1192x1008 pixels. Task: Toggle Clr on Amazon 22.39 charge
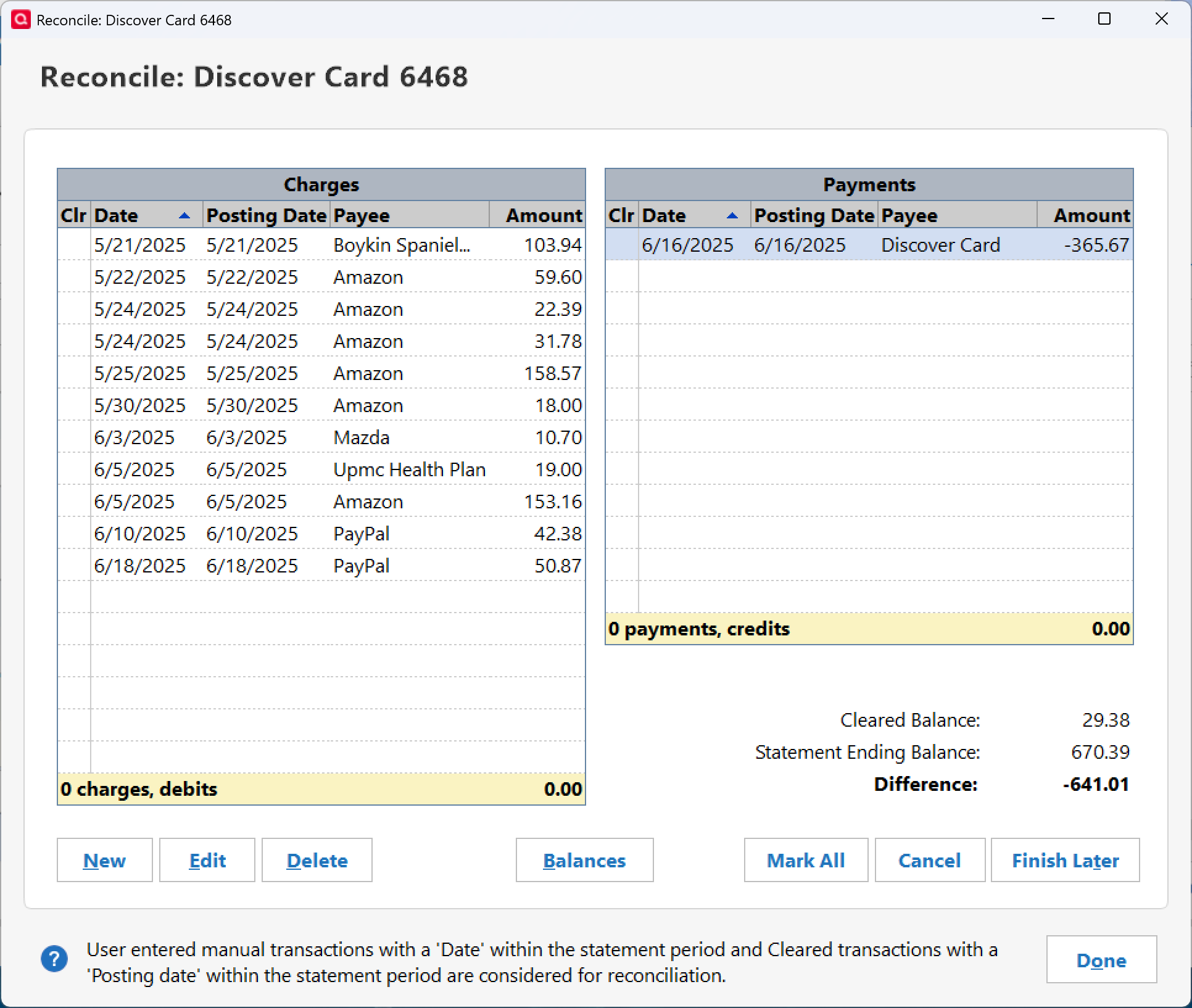point(74,309)
